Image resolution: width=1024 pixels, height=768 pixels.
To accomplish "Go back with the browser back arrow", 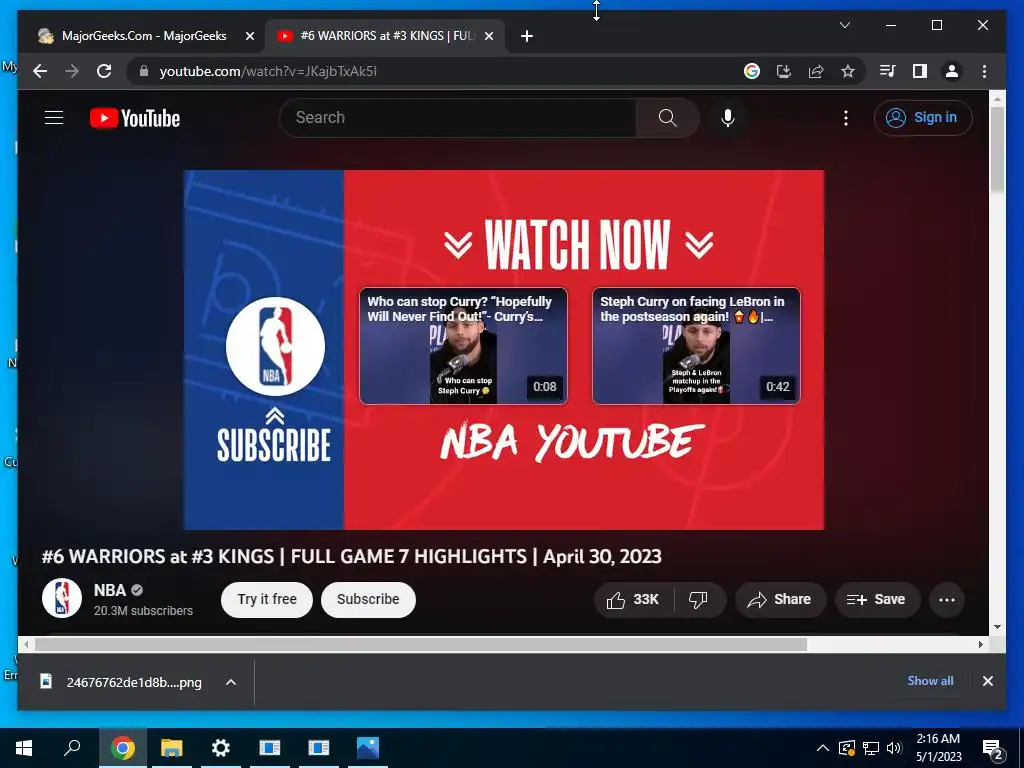I will (x=40, y=71).
